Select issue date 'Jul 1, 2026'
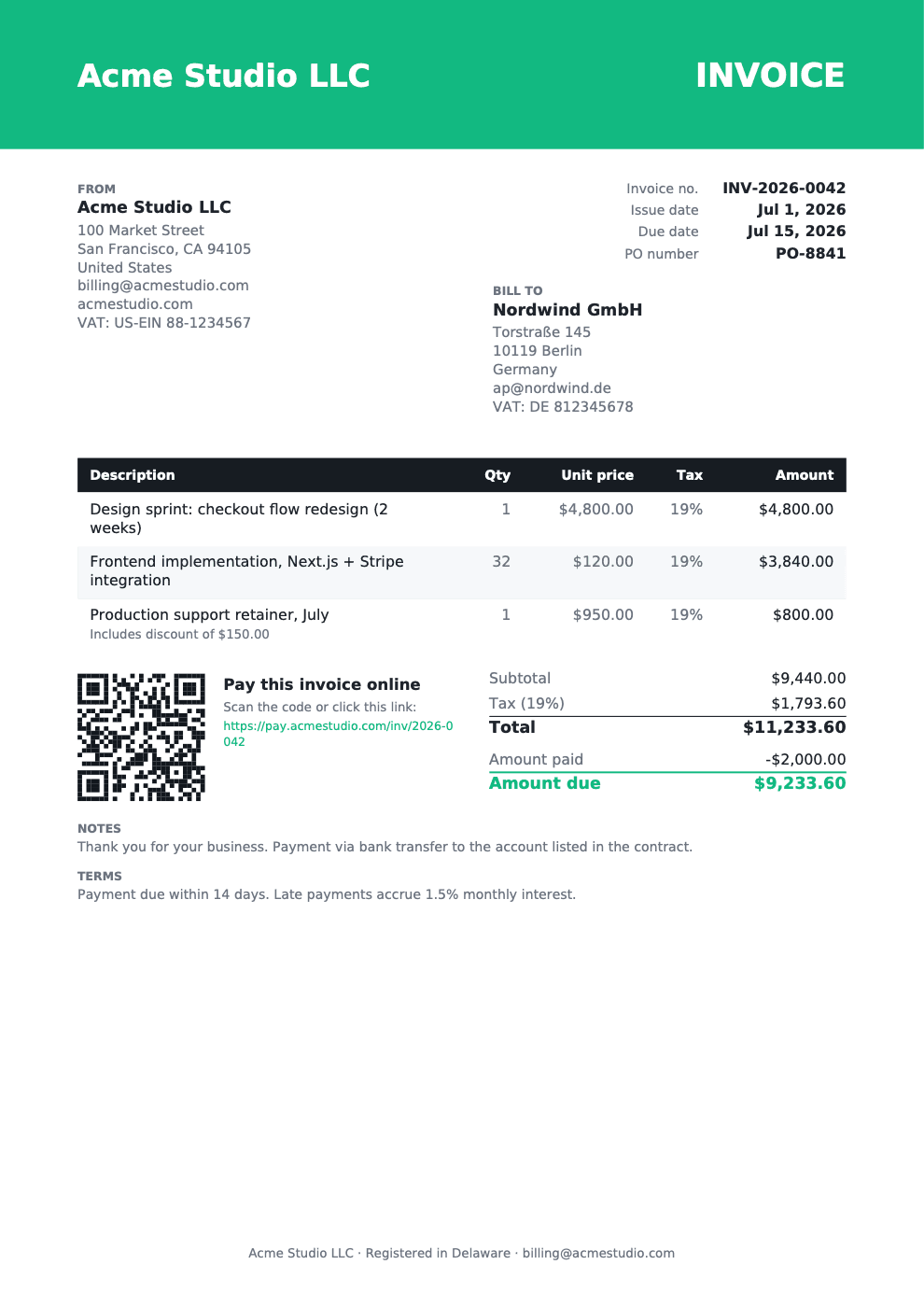This screenshot has height=1307, width=924. [802, 210]
